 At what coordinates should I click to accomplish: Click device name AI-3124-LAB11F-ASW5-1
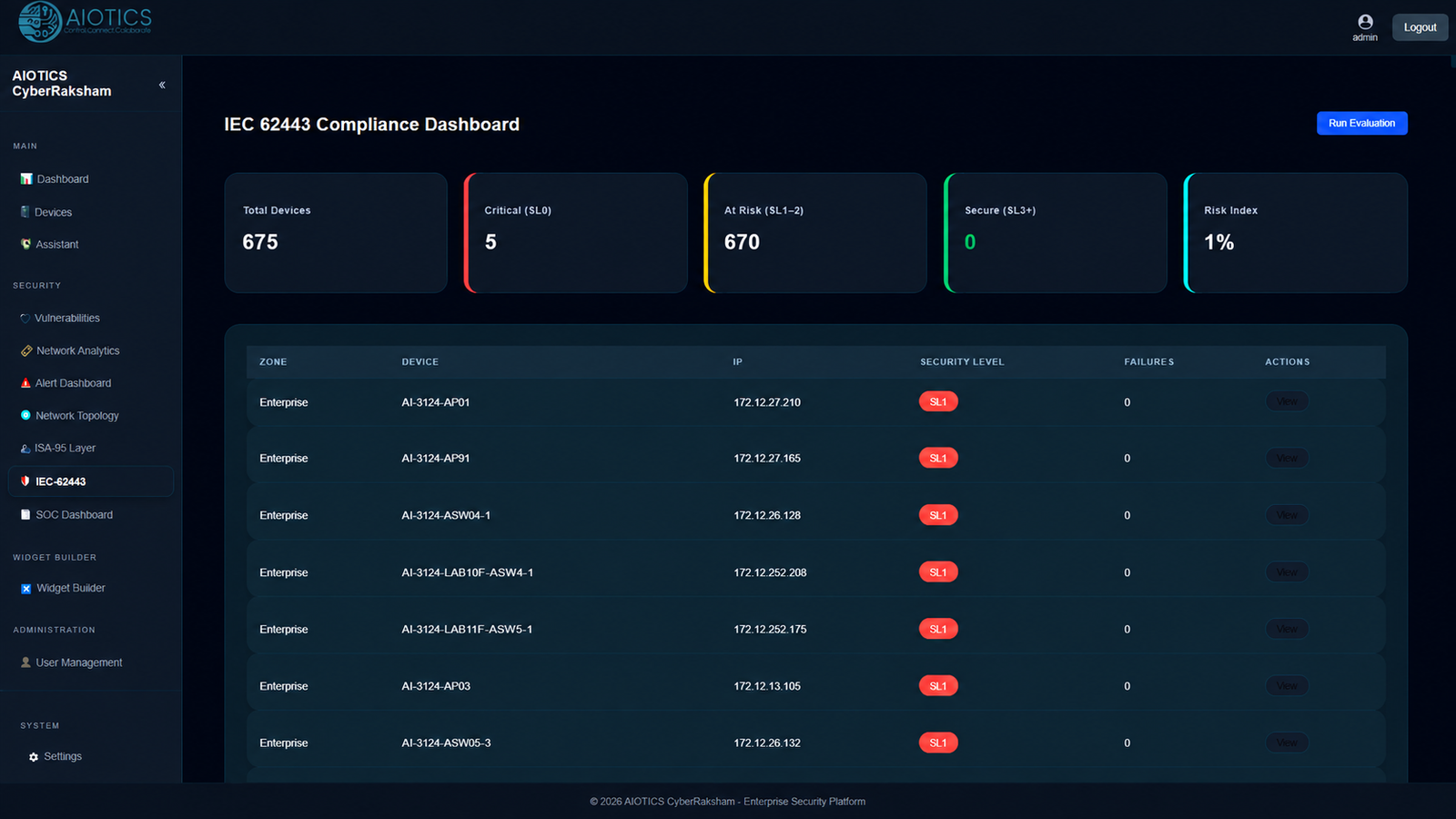(x=467, y=630)
